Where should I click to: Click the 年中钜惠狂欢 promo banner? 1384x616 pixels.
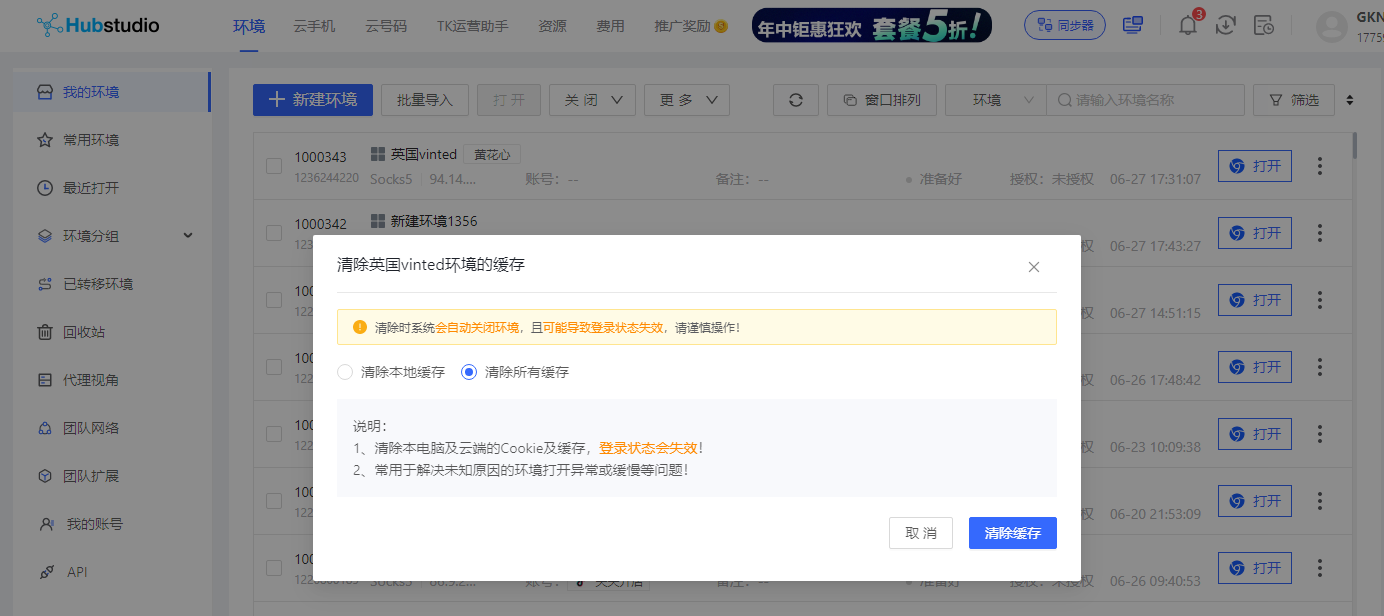(x=872, y=25)
